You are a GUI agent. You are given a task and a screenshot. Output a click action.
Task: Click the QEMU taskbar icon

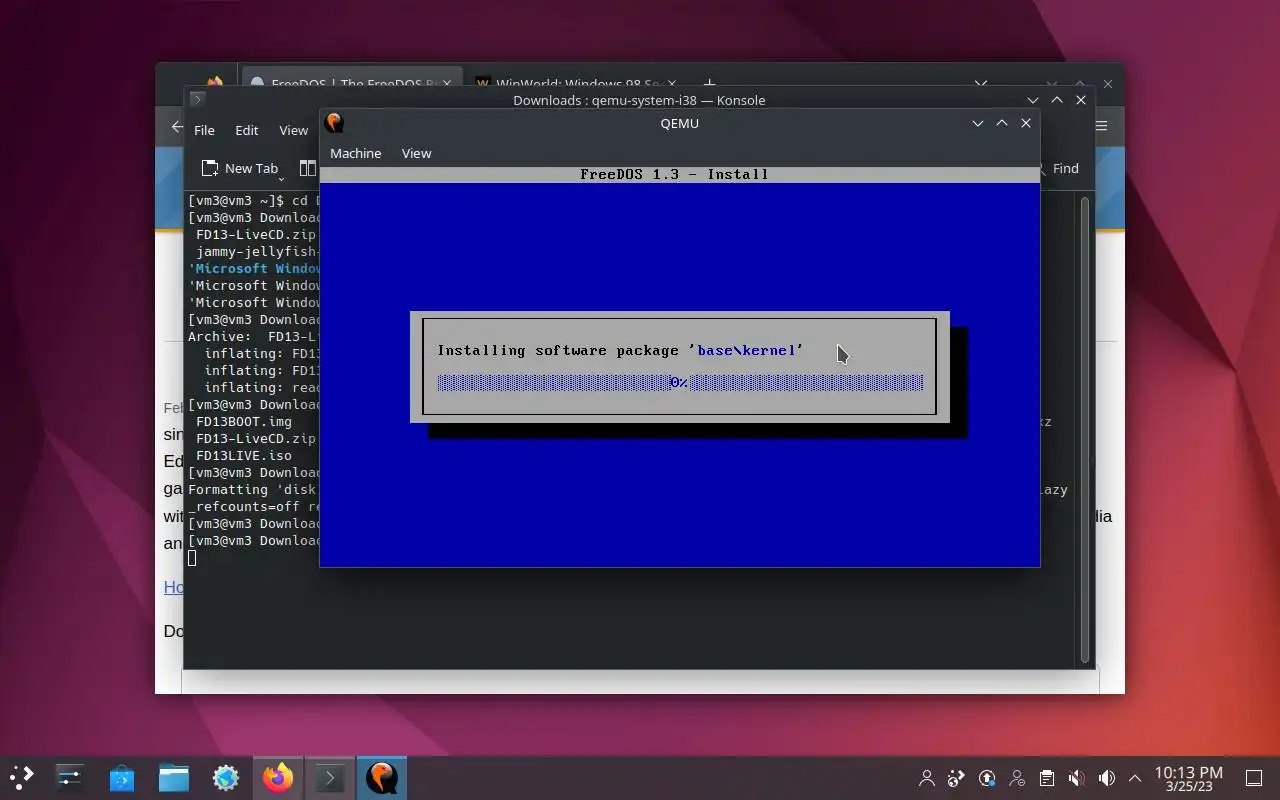(382, 777)
